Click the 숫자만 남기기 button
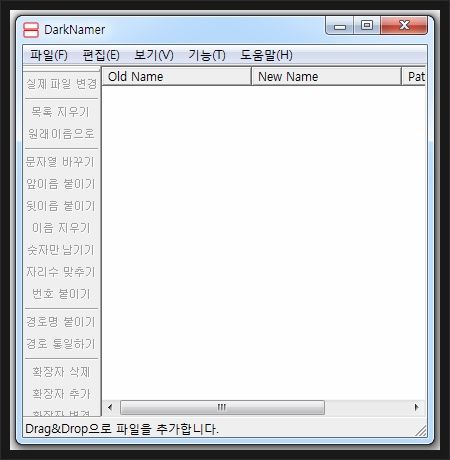 (x=61, y=250)
